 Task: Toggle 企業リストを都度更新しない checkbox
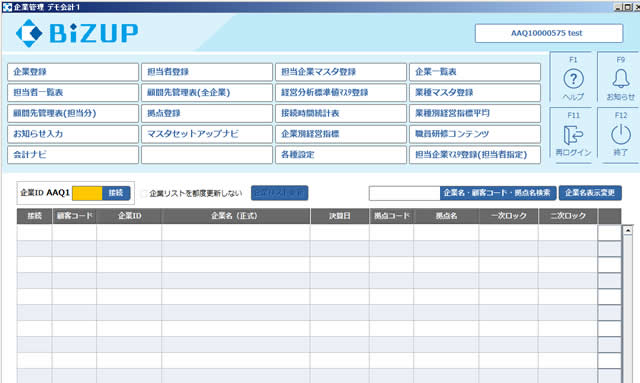point(143,194)
